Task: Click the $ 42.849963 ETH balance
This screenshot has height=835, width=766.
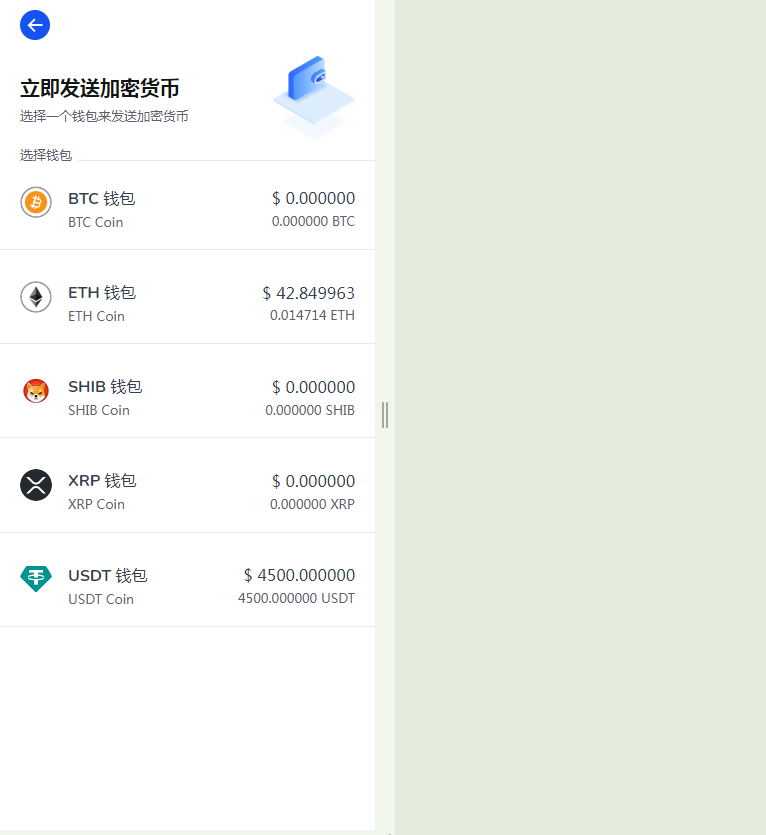Action: tap(309, 293)
